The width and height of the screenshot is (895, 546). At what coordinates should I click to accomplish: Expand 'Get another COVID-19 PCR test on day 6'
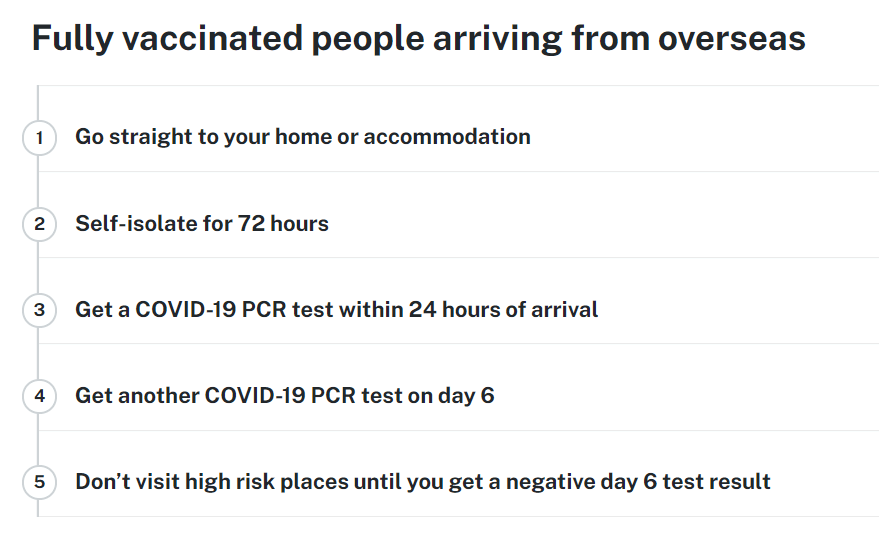click(x=458, y=395)
